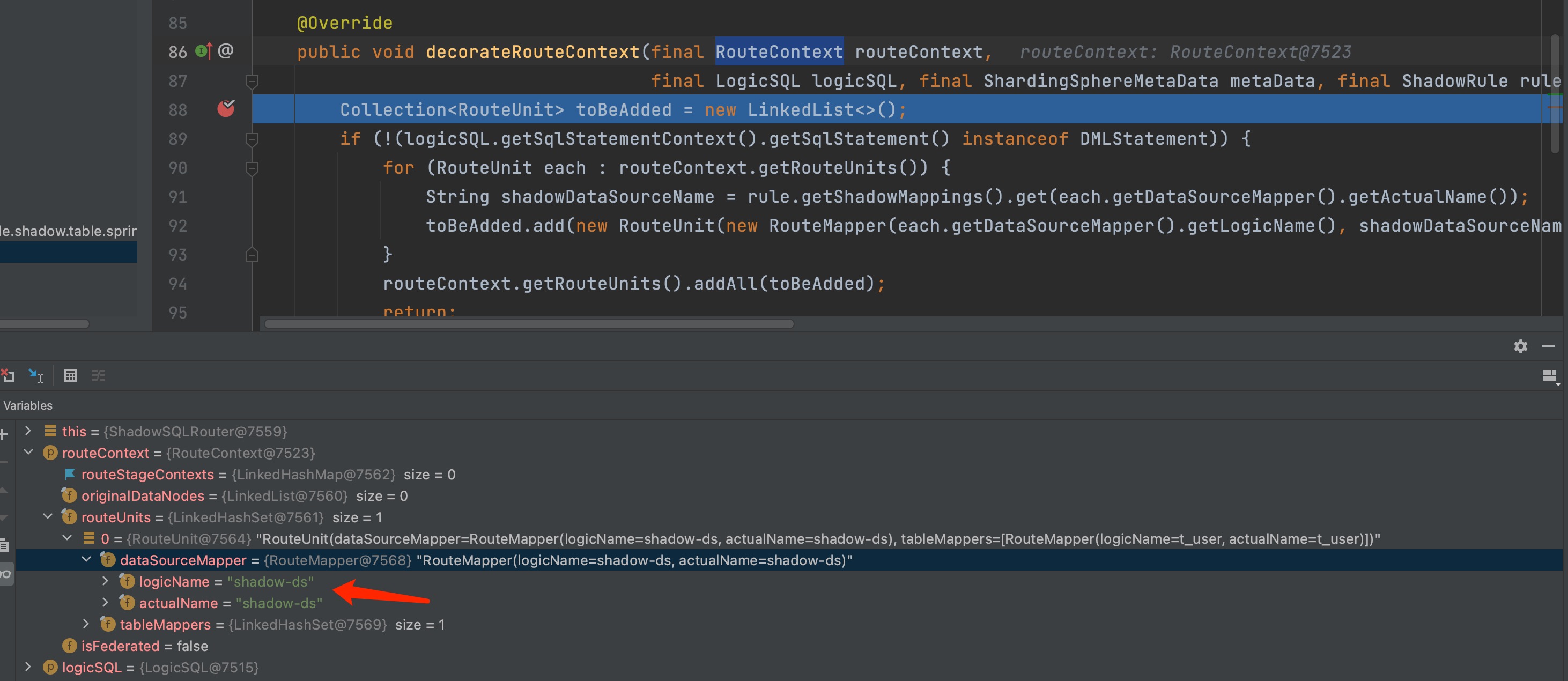Select the Variables tab label
1568x681 pixels.
tap(28, 405)
